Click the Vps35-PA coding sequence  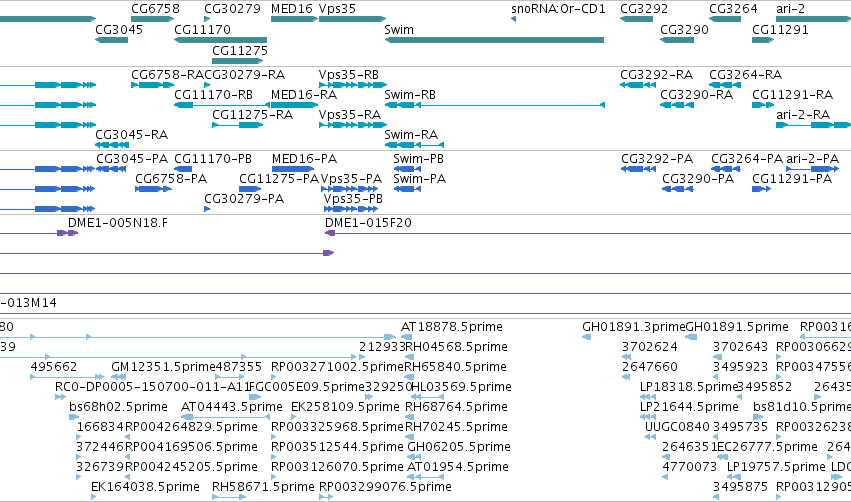pos(350,189)
